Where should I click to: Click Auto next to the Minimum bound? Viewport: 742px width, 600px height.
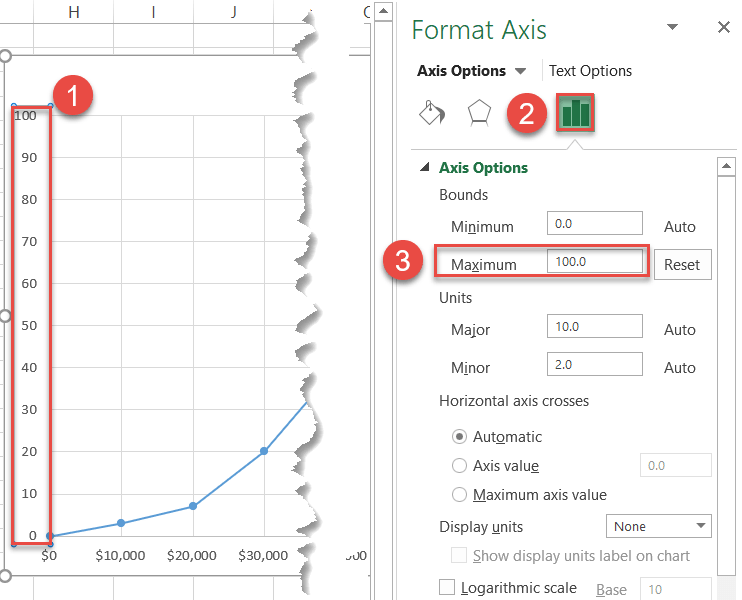click(x=680, y=227)
